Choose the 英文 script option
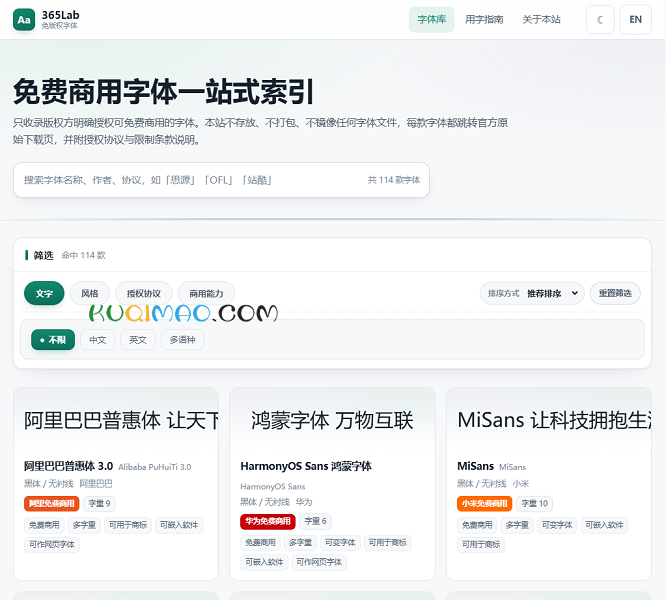 (138, 340)
